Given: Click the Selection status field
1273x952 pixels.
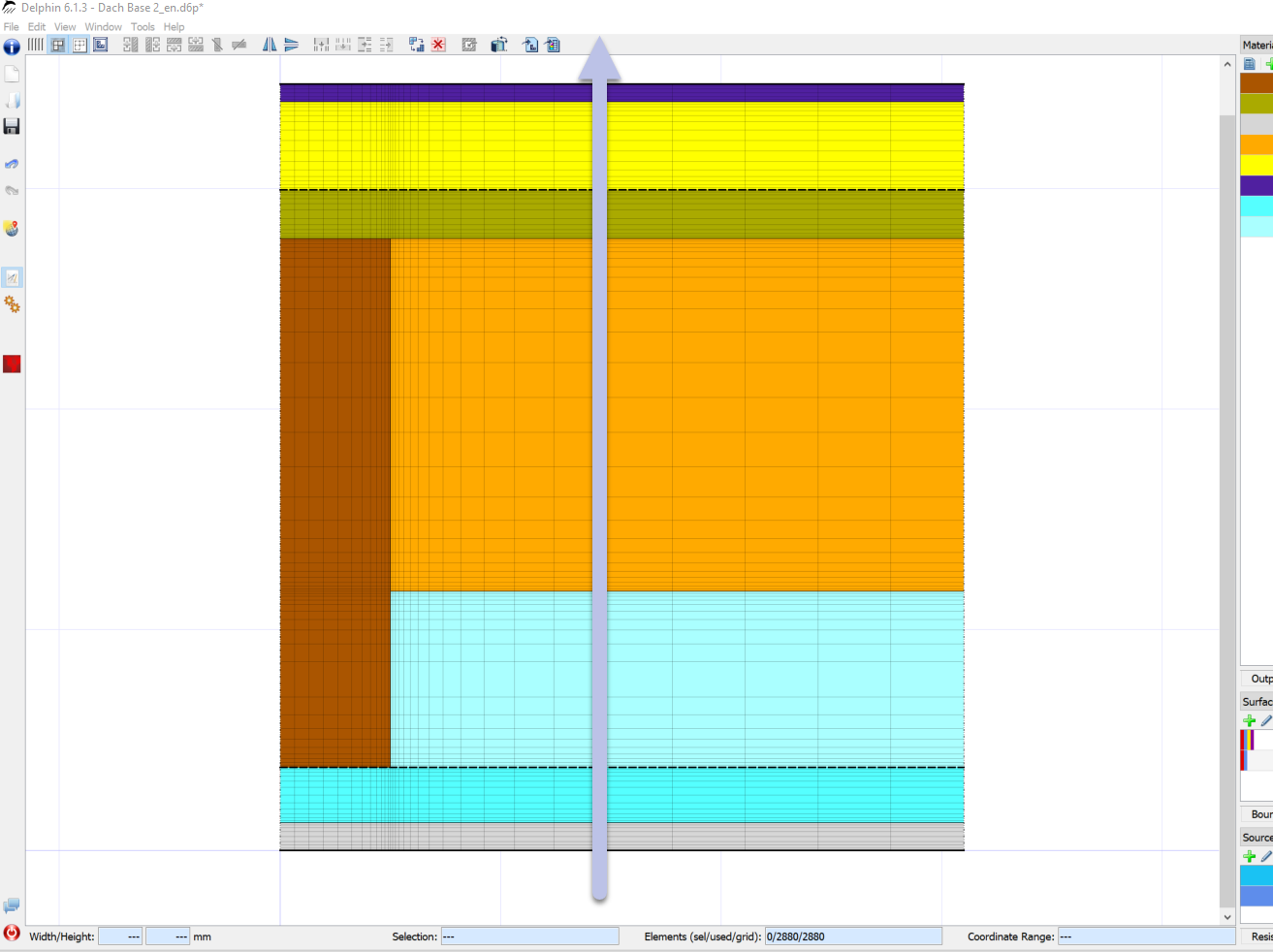Looking at the screenshot, I should [x=529, y=936].
